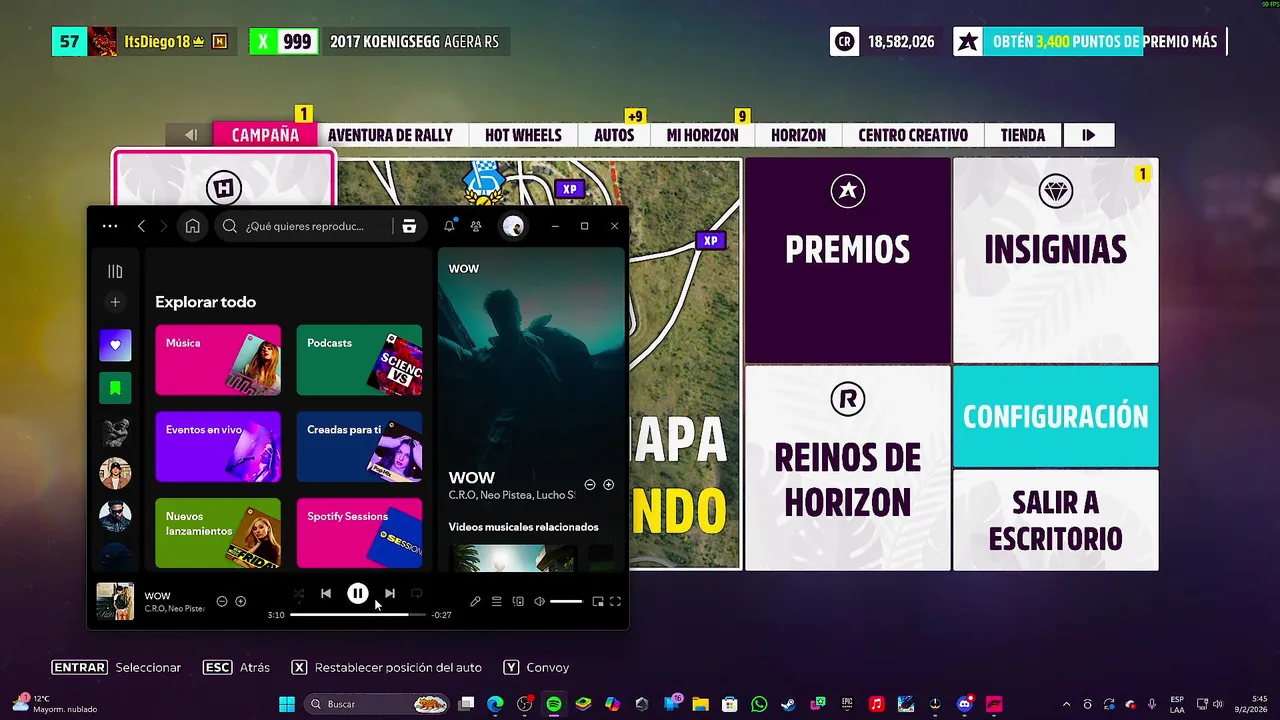Open the Windows Start button

pyautogui.click(x=286, y=704)
